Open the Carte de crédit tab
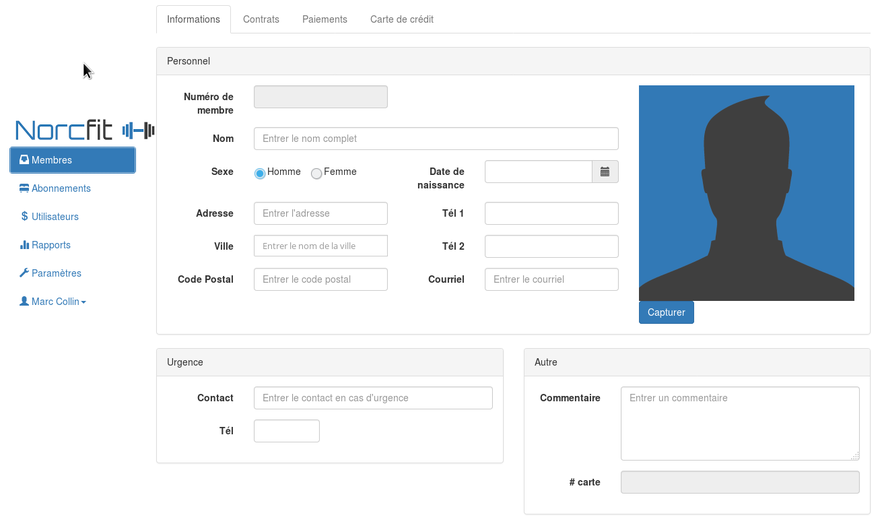This screenshot has width=880, height=520. tap(402, 19)
